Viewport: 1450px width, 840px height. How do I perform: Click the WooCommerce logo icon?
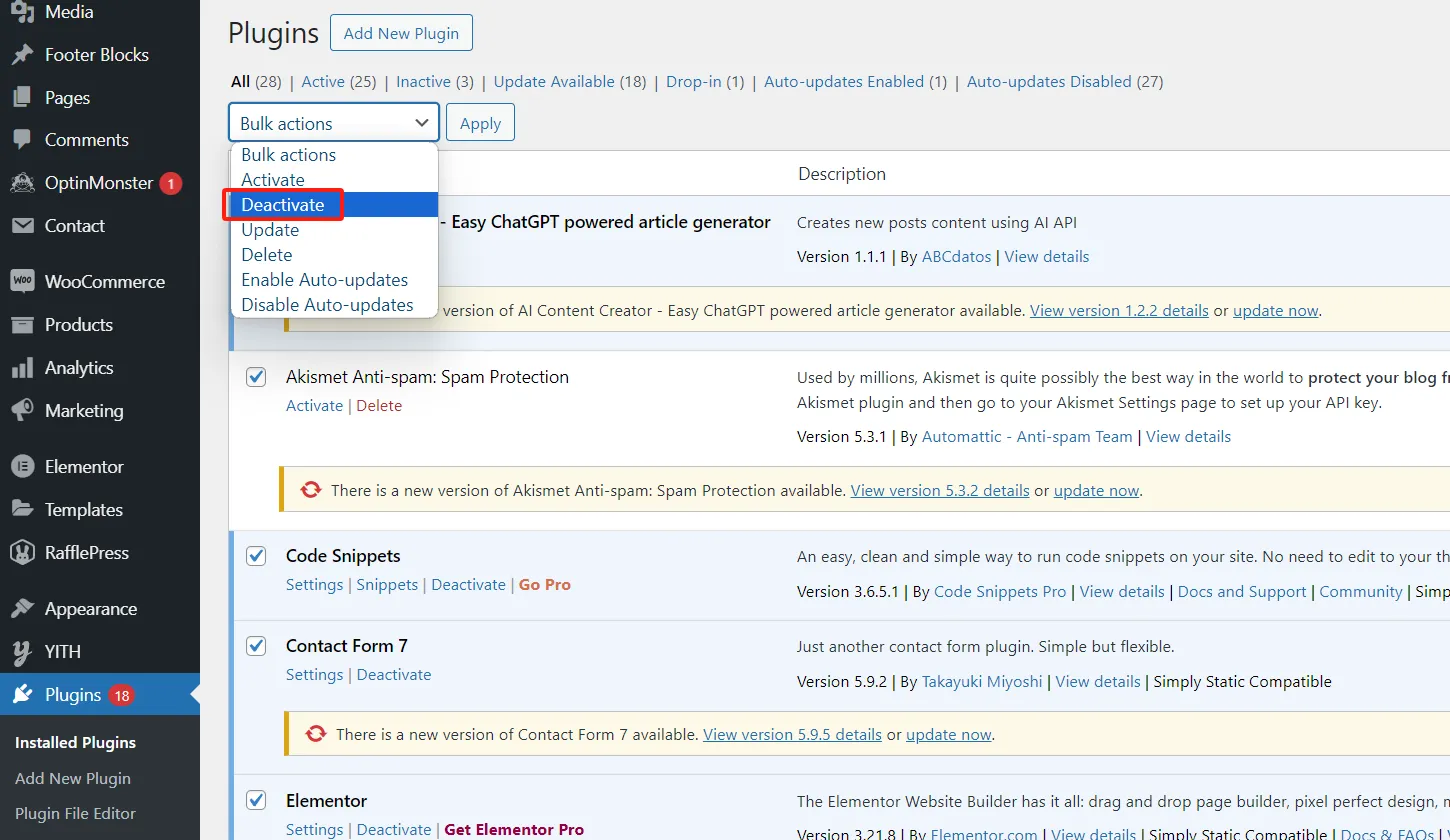point(22,282)
